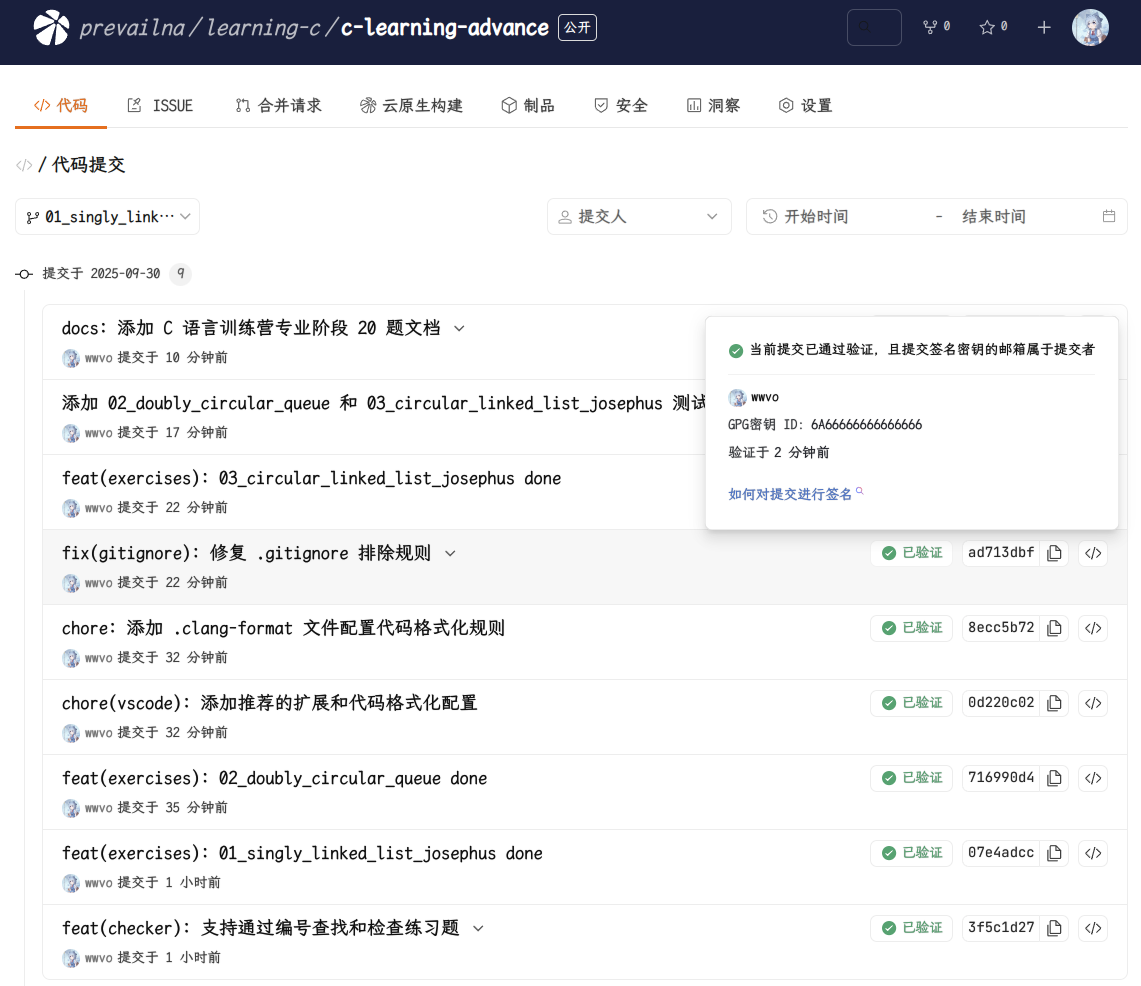Image resolution: width=1141 pixels, height=986 pixels.
Task: Click the 代码提交 breadcrumb code icon
Action: coord(23,165)
